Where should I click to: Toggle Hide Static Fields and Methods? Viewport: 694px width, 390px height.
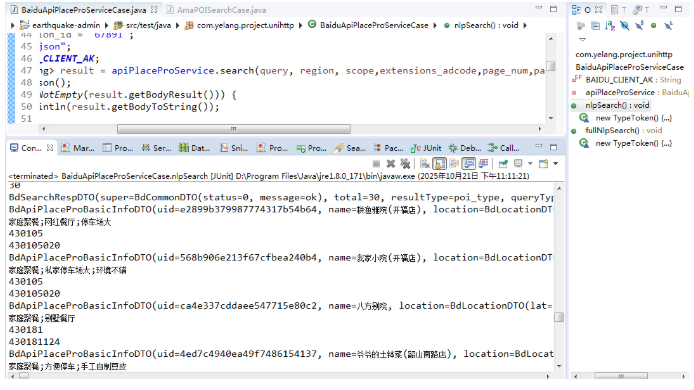[x=639, y=26]
